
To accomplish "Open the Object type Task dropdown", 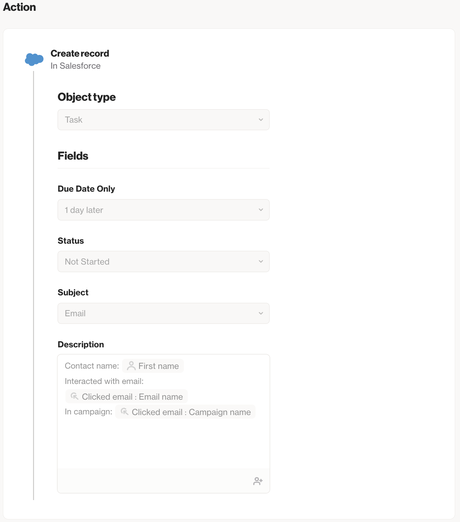I will 163,120.
